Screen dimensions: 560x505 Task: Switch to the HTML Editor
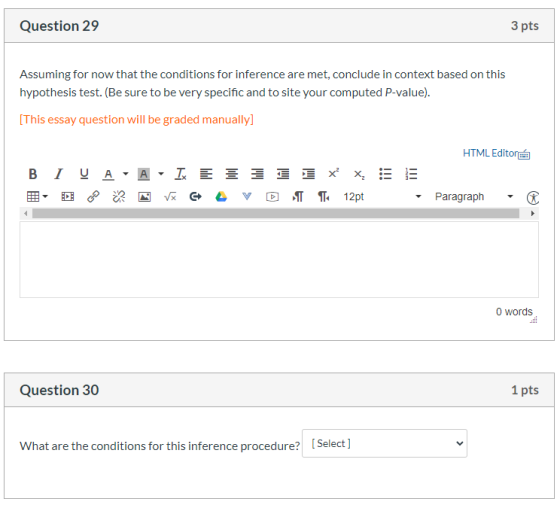490,153
